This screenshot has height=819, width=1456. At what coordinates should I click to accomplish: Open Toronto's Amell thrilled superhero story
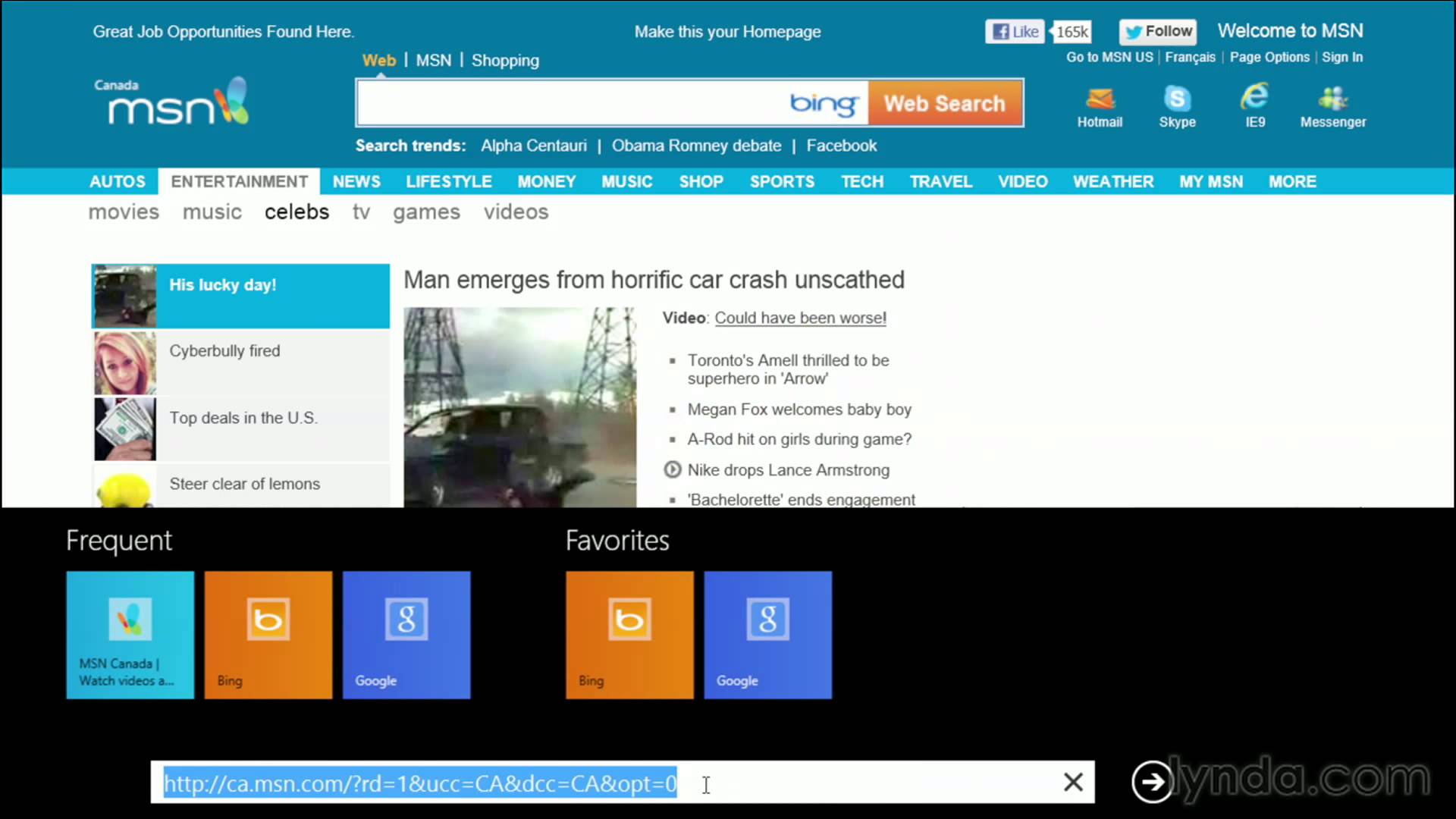point(788,369)
